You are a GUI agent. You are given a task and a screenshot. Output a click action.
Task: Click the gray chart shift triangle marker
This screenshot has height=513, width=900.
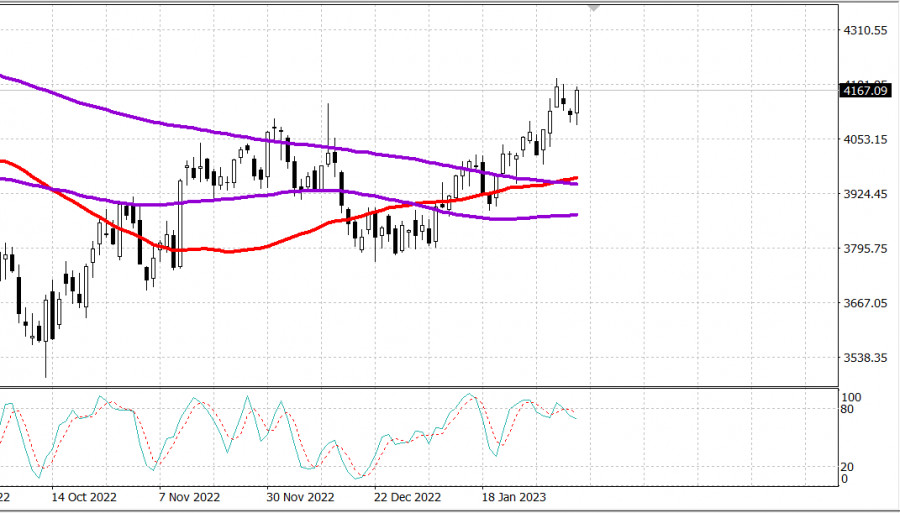[595, 8]
